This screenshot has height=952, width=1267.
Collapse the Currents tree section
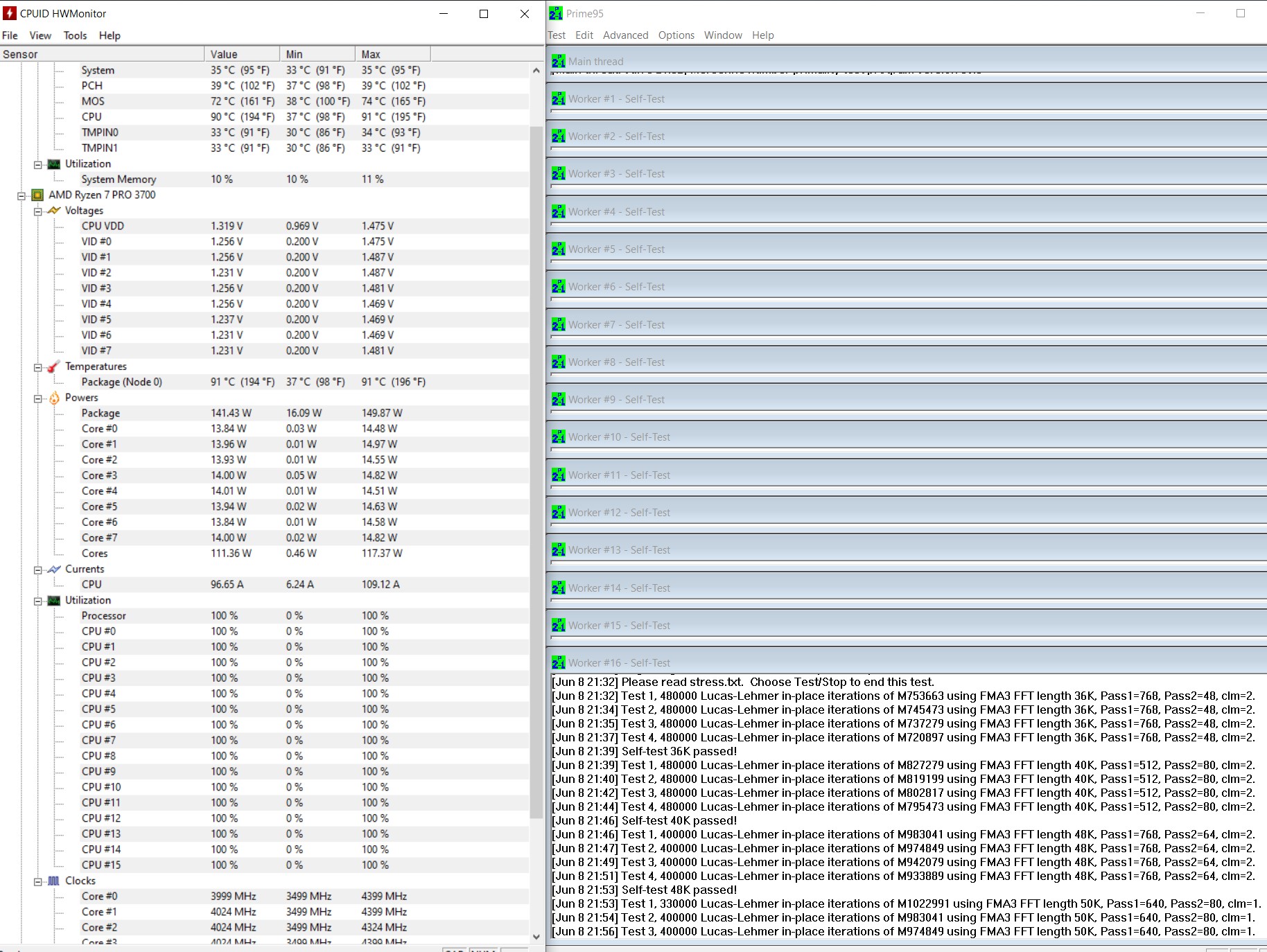38,570
